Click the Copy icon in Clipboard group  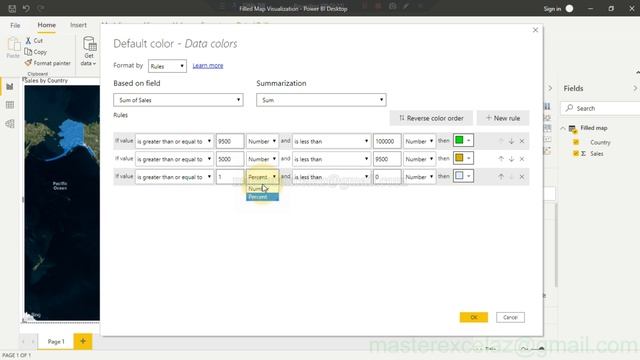click(28, 52)
